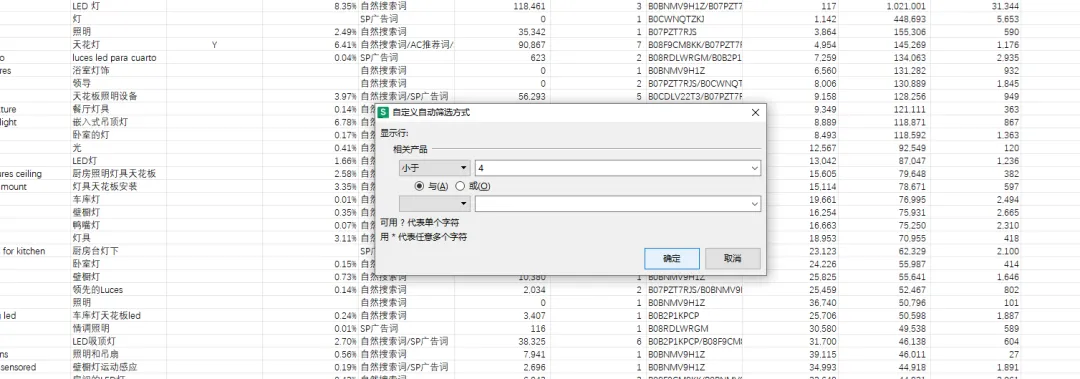Select the 或(O) radio button

pyautogui.click(x=460, y=186)
